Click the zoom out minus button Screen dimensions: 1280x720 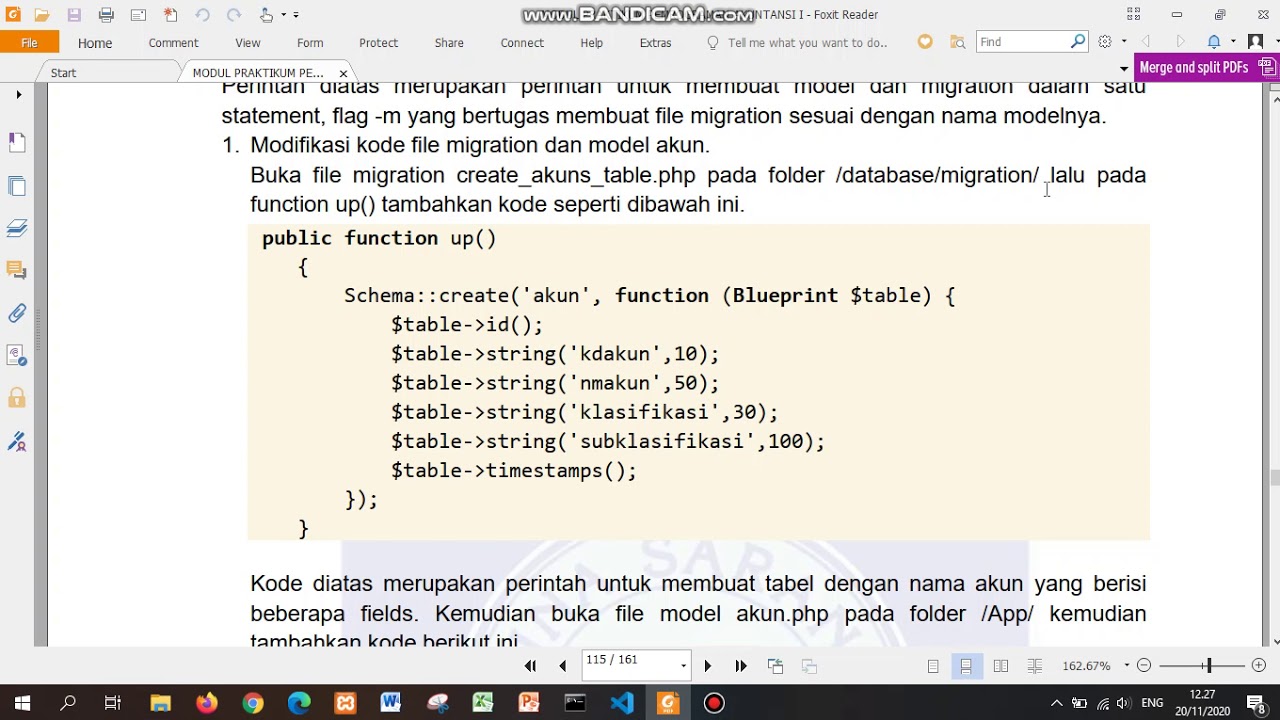(1144, 666)
